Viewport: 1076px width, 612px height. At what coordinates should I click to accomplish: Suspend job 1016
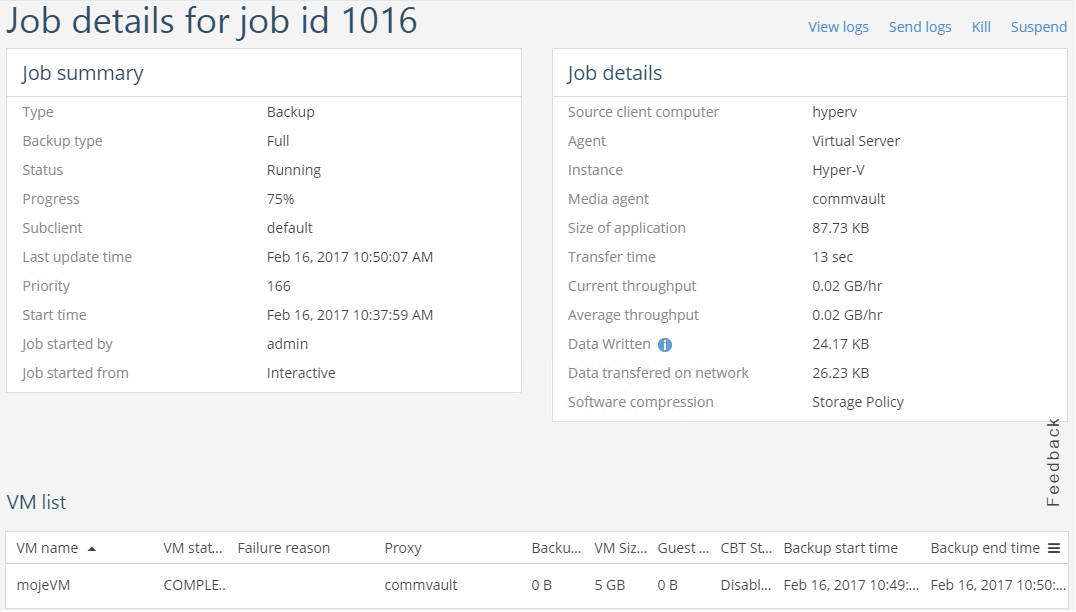(x=1038, y=27)
